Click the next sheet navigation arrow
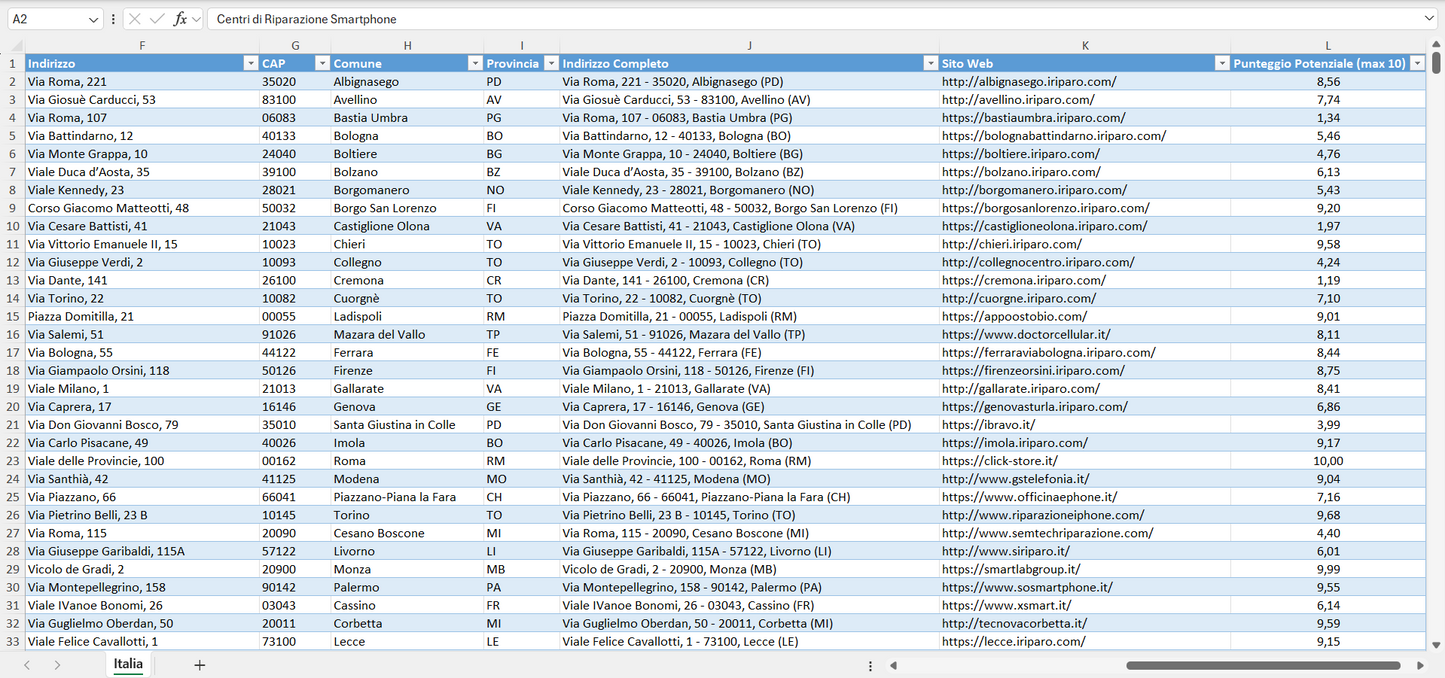Screen dimensions: 1445x678 coord(57,665)
